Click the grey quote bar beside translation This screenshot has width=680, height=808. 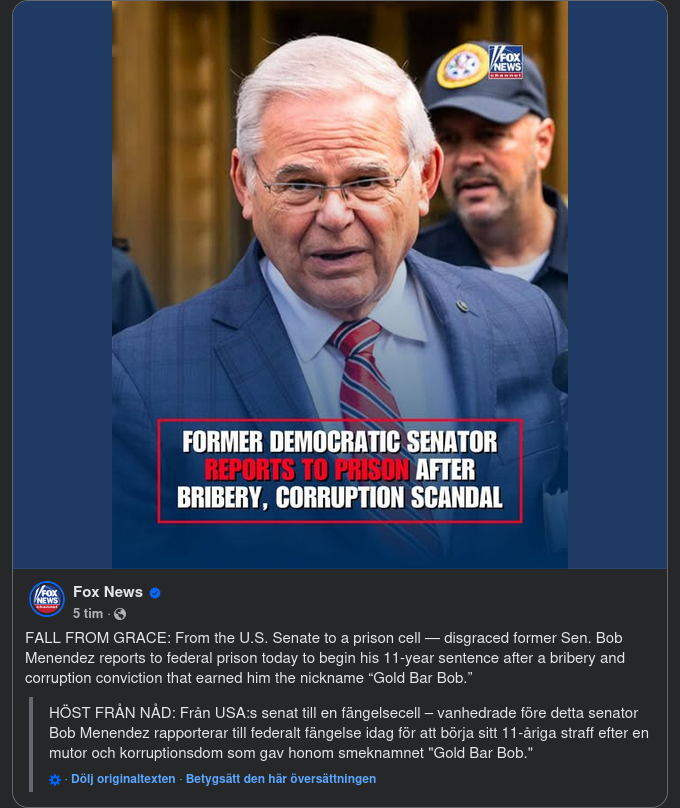coord(31,744)
